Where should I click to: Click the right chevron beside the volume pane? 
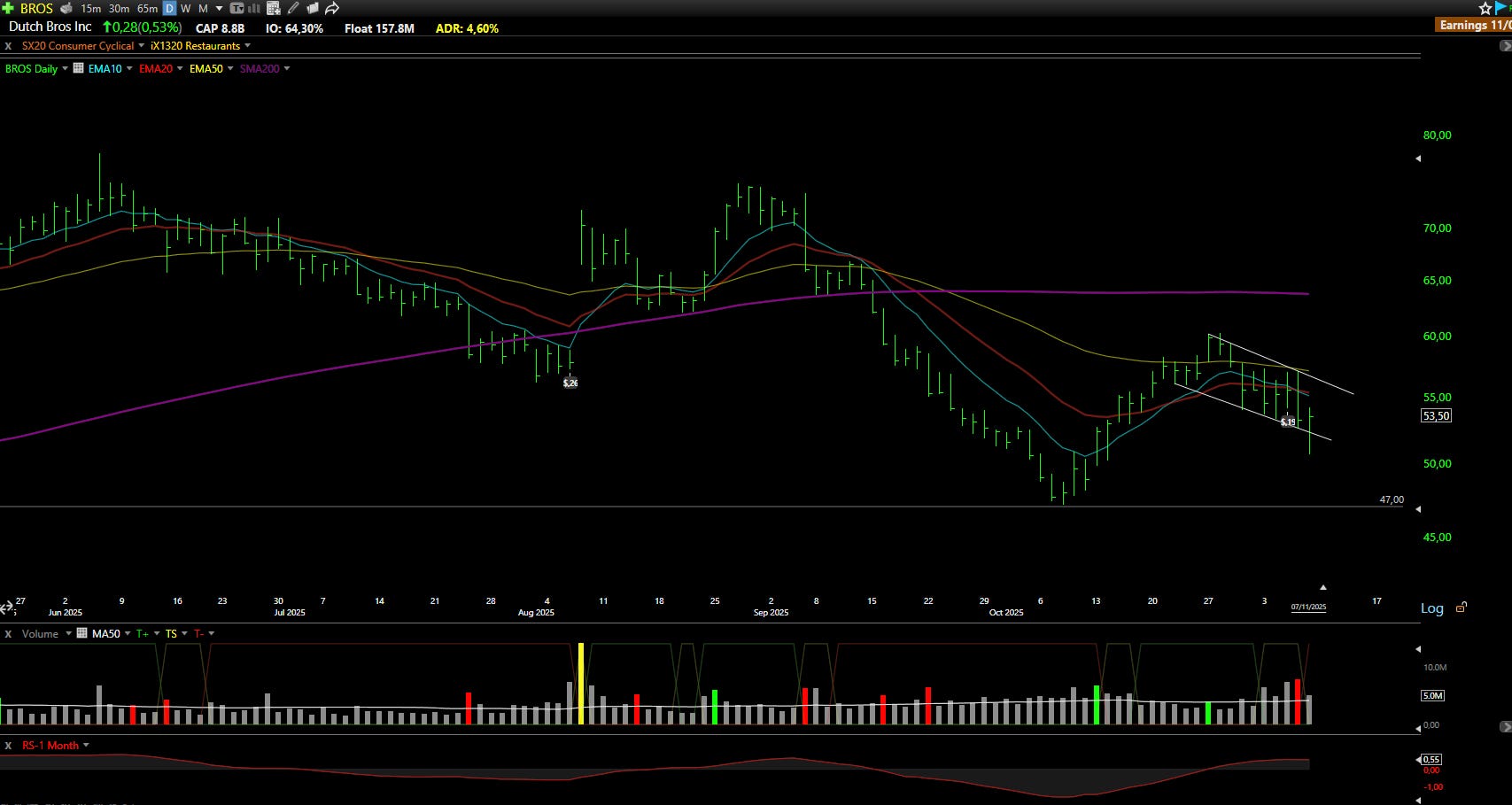pyautogui.click(x=1505, y=726)
